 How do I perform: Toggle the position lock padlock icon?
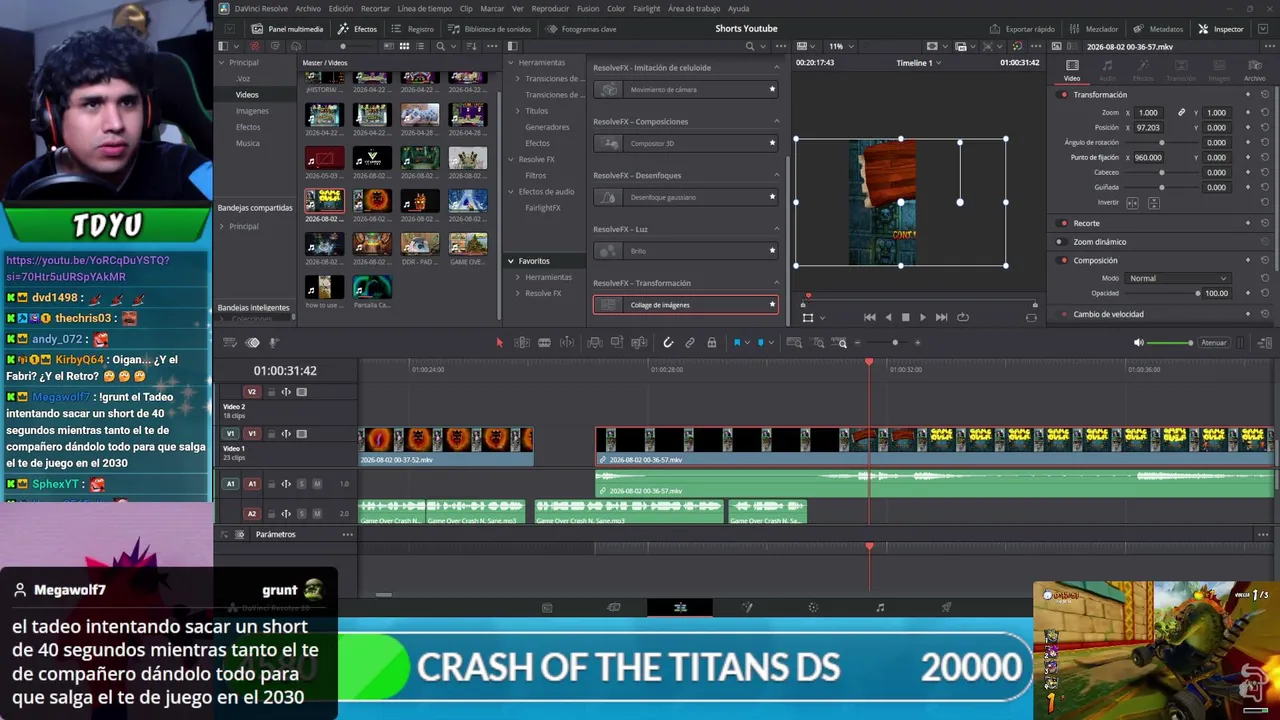pyautogui.click(x=711, y=343)
